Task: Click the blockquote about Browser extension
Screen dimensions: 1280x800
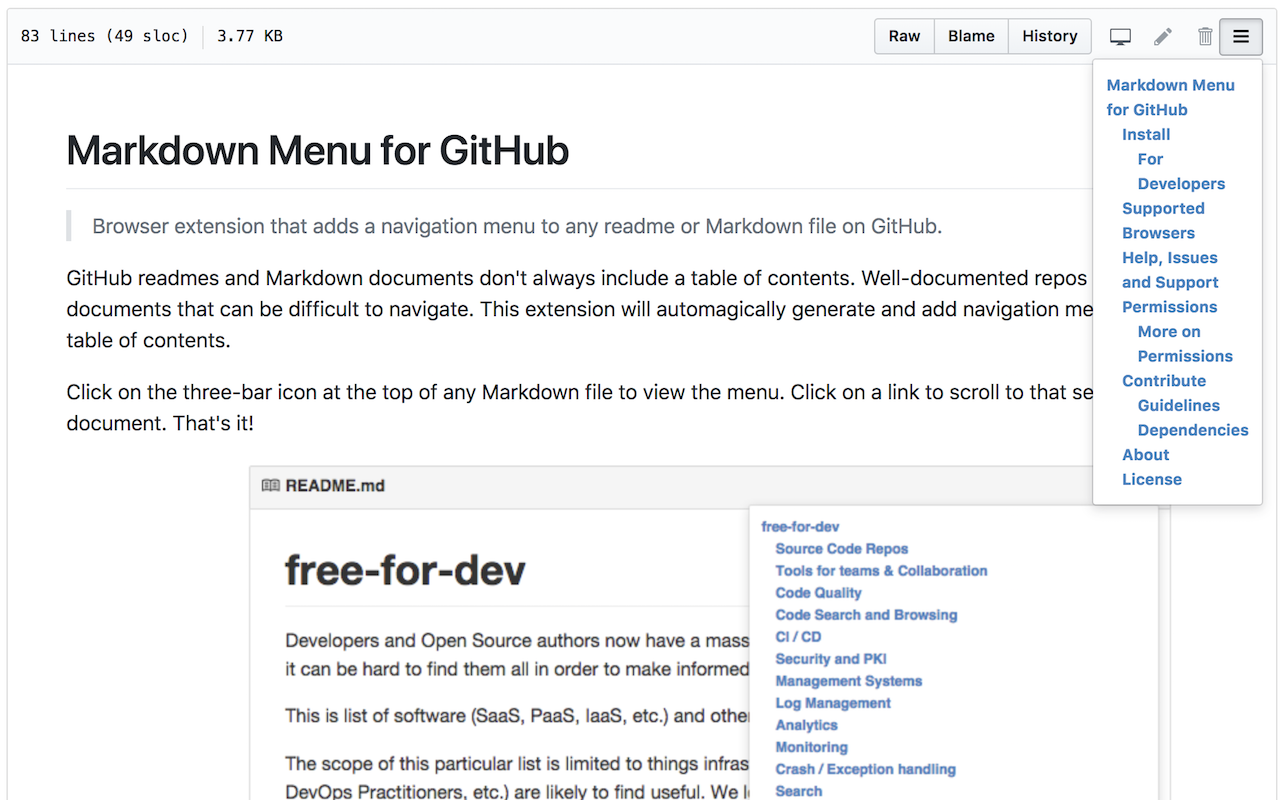Action: 517,226
